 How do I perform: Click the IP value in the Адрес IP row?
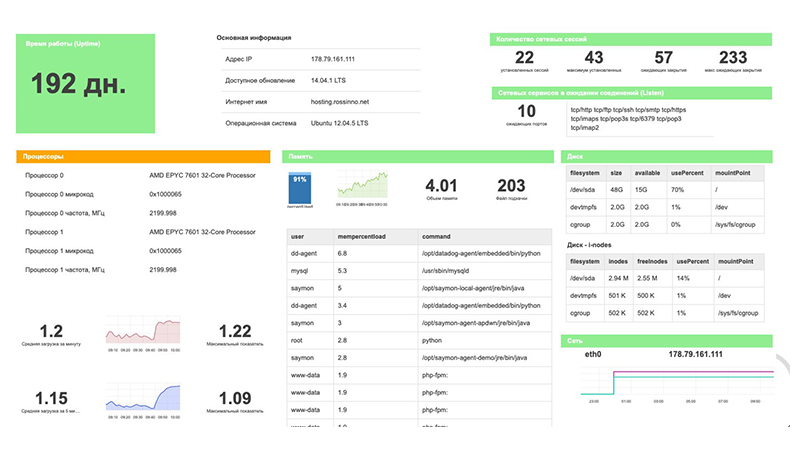click(333, 59)
